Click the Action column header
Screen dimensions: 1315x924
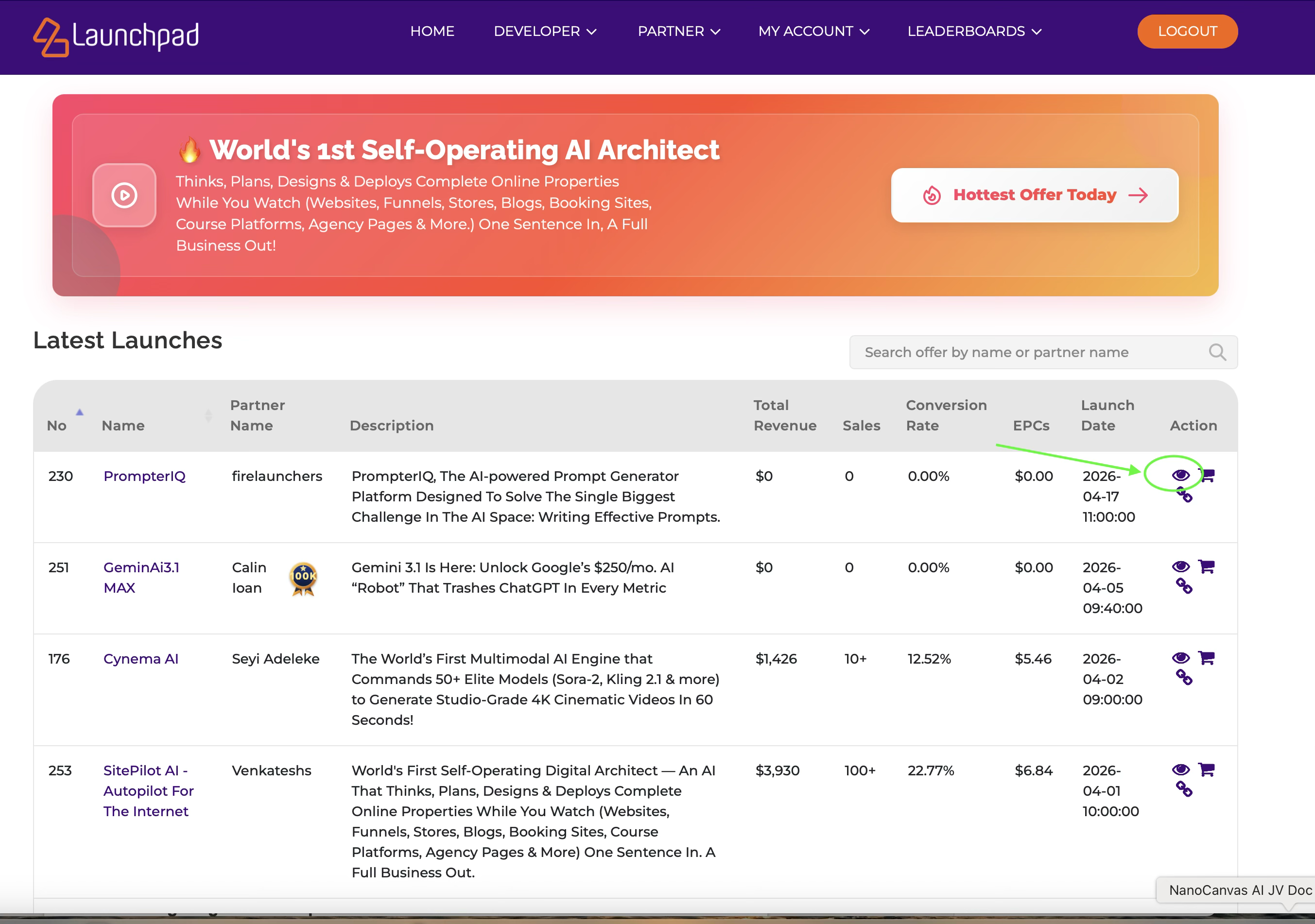[x=1194, y=426]
